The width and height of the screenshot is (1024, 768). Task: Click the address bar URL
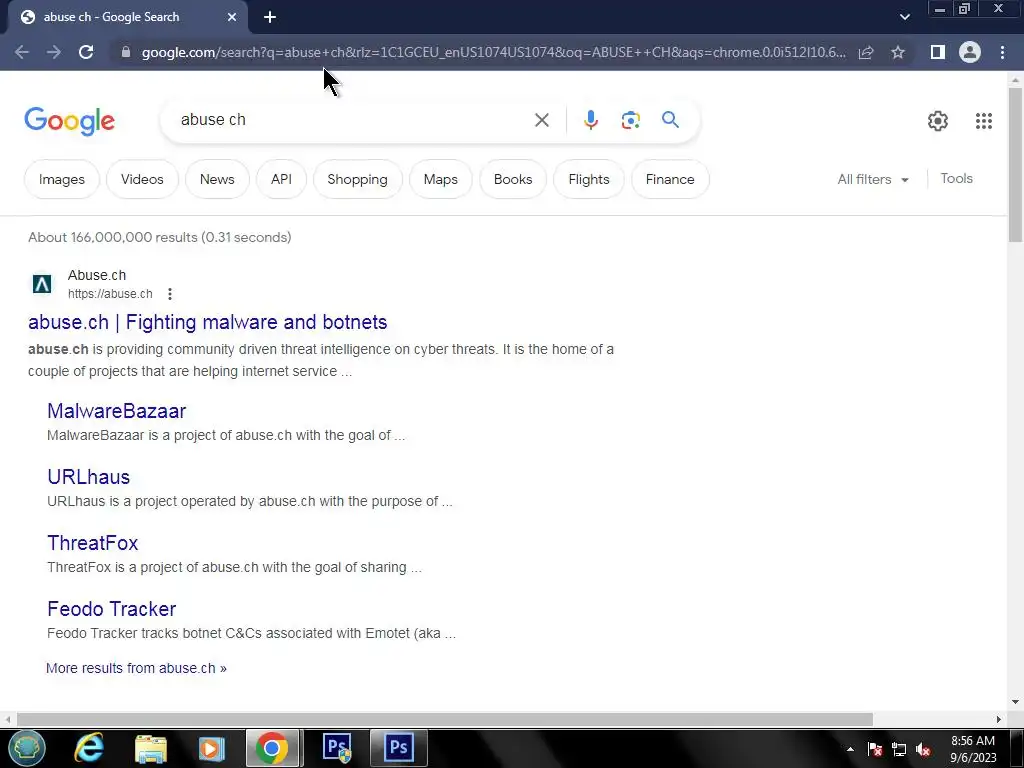[493, 52]
